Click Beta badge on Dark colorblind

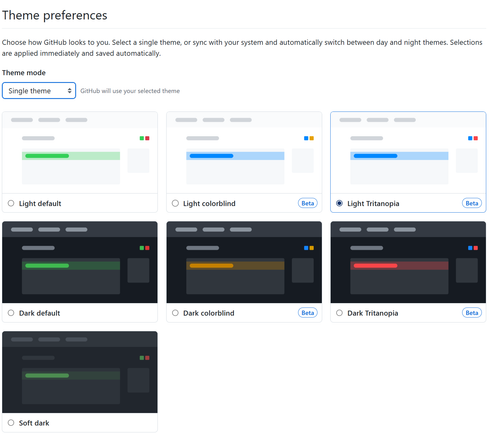pos(308,313)
